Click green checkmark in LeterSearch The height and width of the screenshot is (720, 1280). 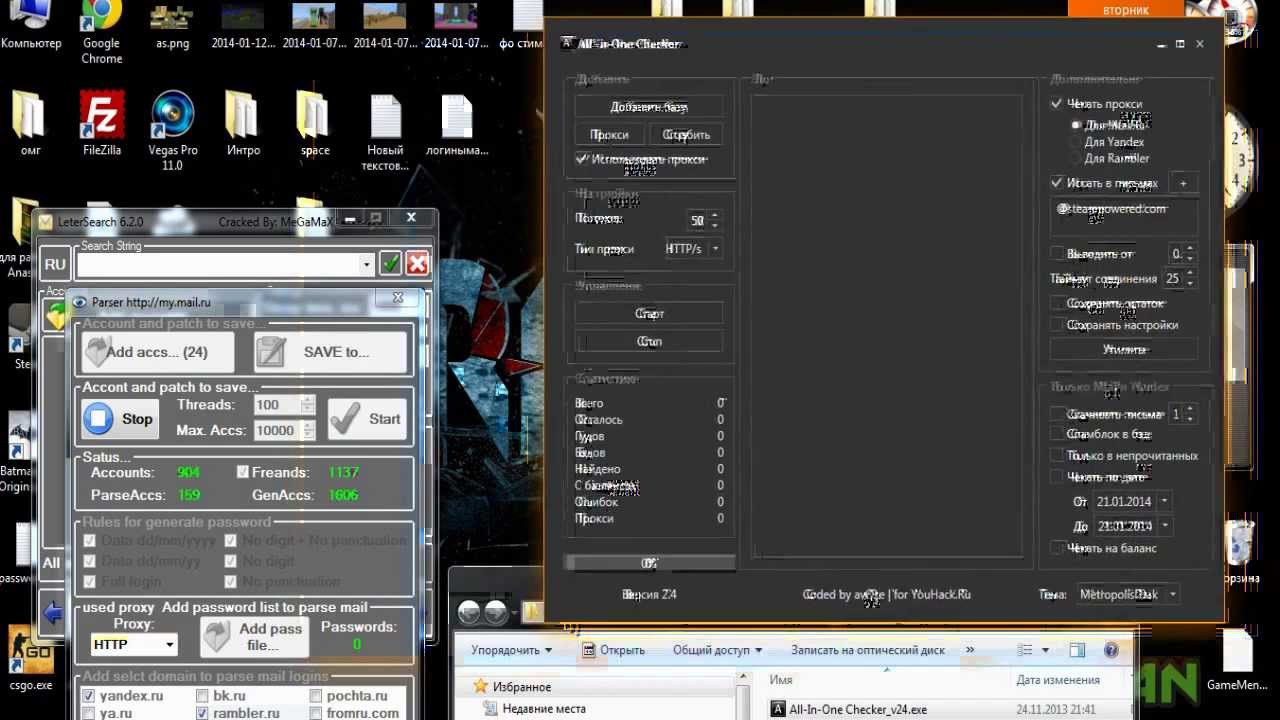tap(391, 264)
